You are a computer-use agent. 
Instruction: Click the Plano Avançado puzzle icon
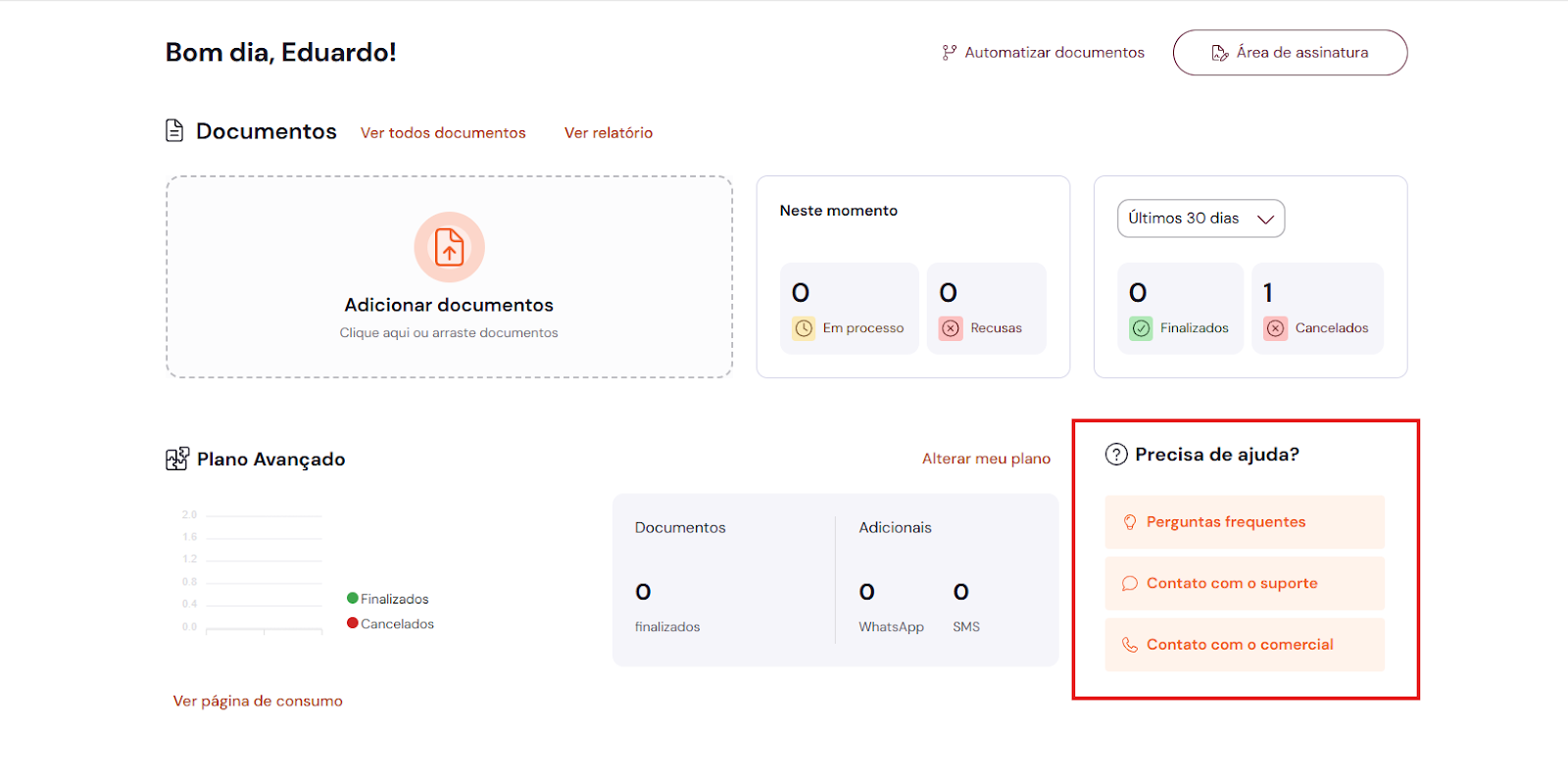[177, 459]
